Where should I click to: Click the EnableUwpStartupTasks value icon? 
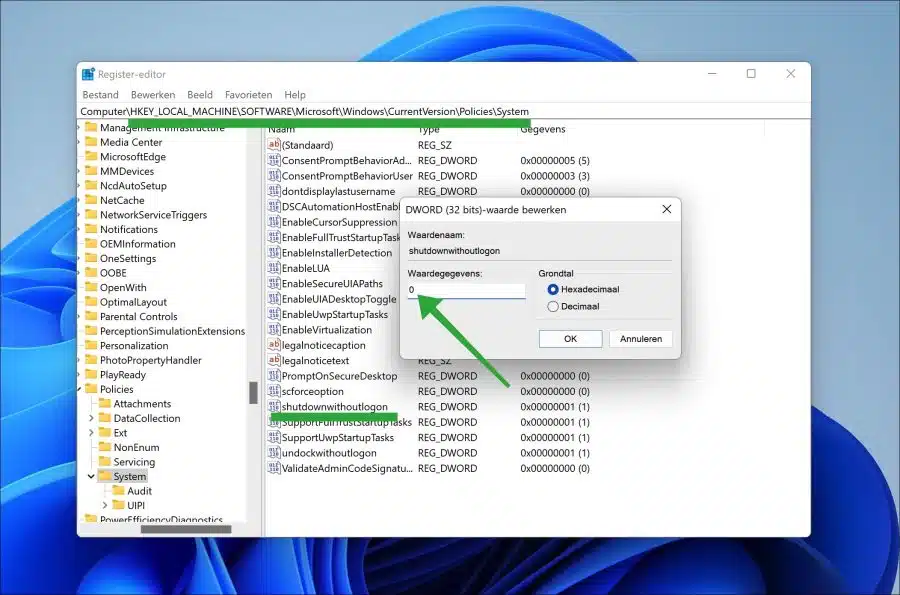coord(274,314)
